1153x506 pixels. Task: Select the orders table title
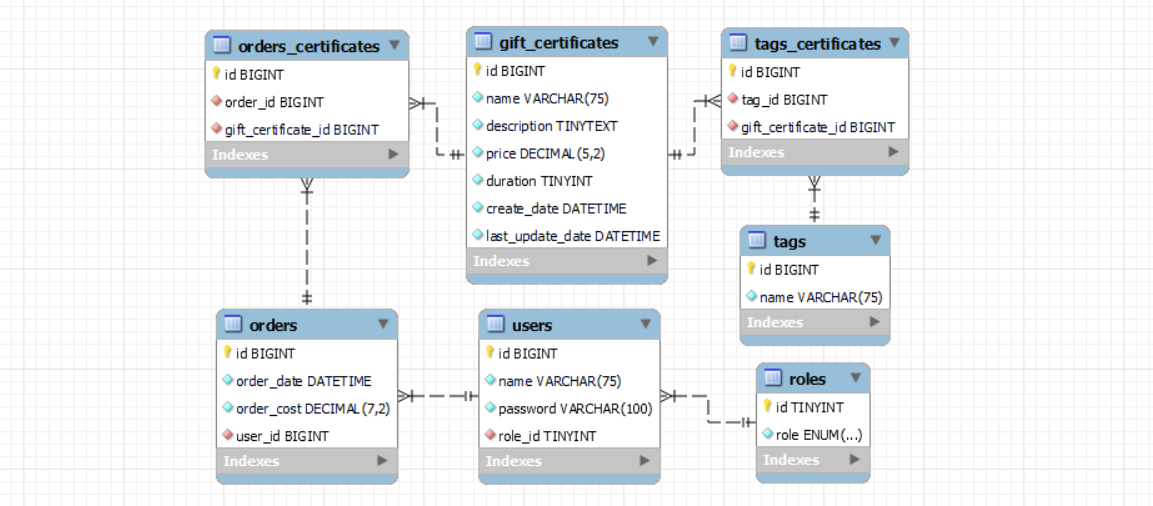click(x=274, y=325)
